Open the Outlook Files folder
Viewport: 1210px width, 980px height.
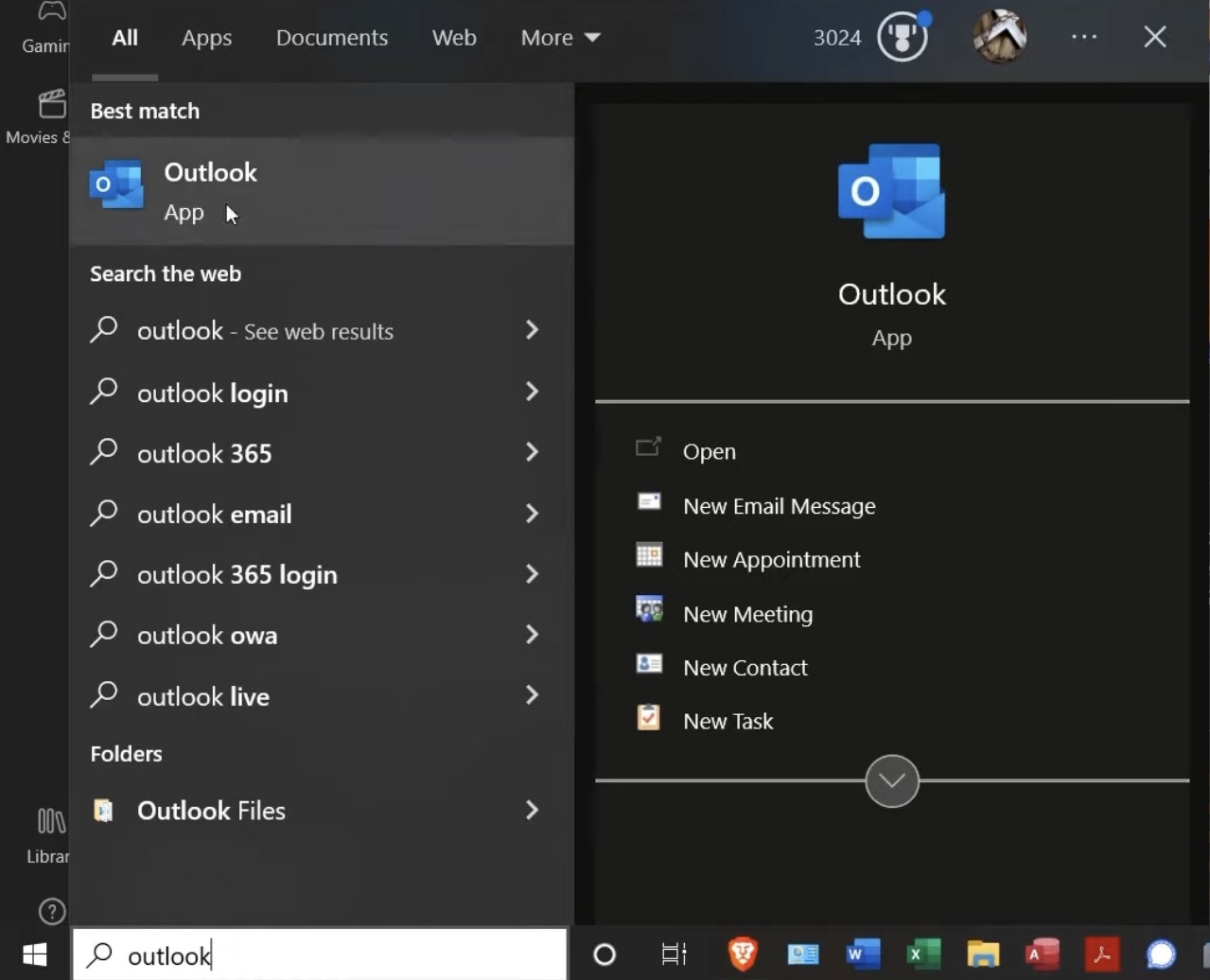[210, 810]
